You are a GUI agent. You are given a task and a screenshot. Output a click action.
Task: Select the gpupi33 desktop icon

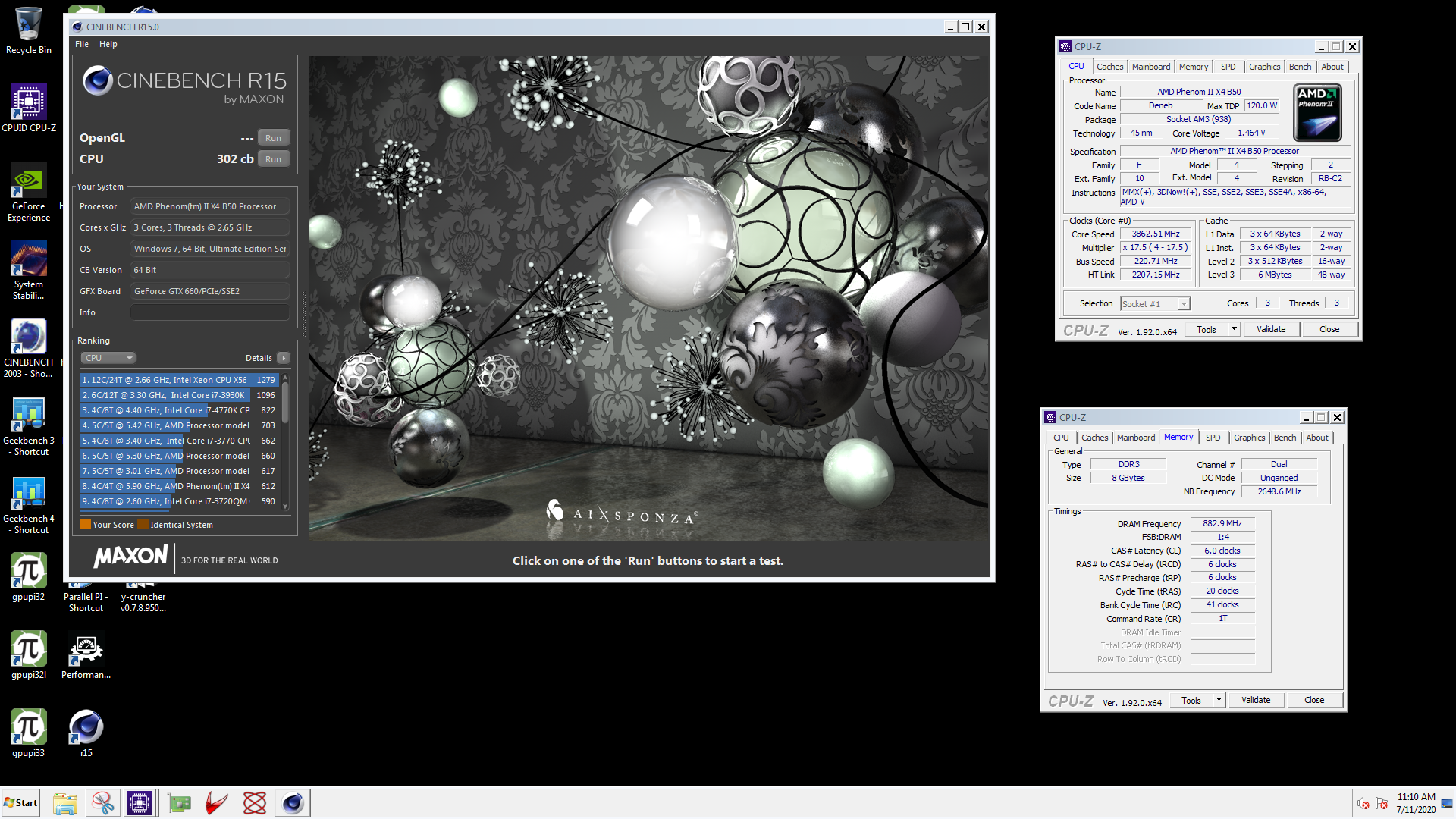pyautogui.click(x=29, y=733)
